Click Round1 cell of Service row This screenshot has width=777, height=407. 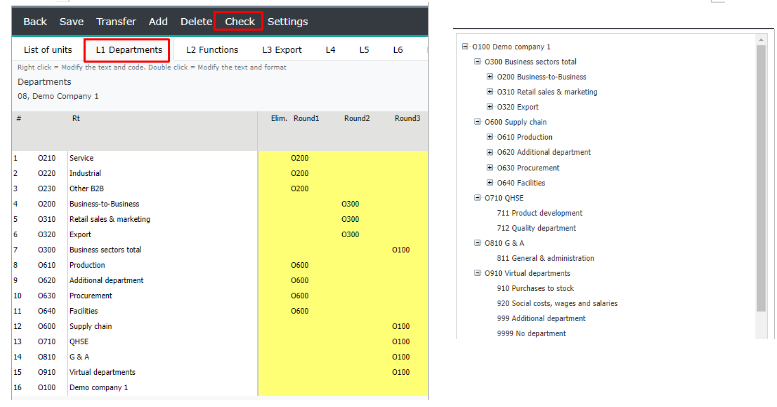coord(299,158)
